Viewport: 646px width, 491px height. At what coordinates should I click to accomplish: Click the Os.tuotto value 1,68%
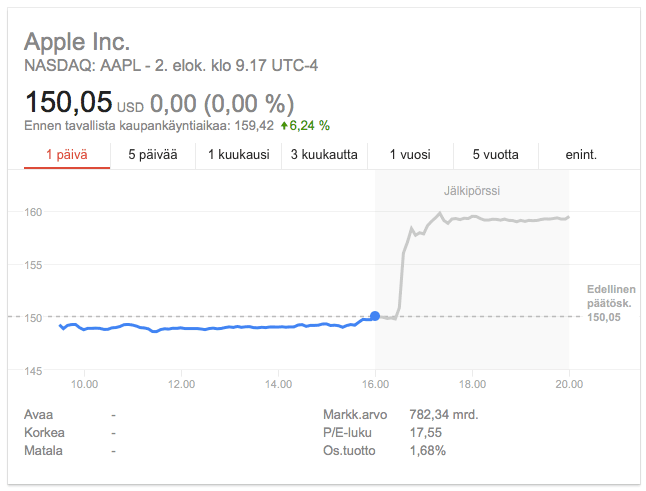coord(430,451)
